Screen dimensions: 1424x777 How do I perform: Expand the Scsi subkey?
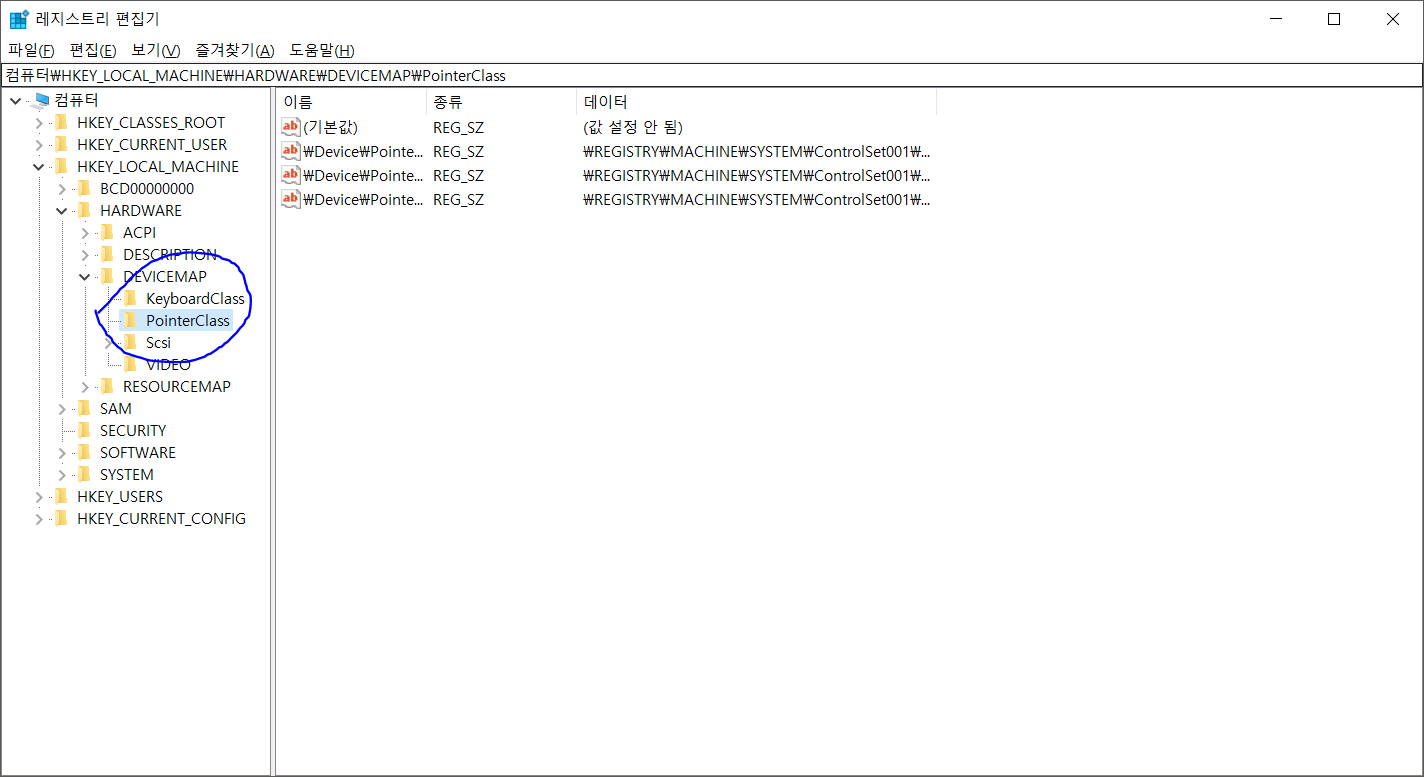coord(108,343)
